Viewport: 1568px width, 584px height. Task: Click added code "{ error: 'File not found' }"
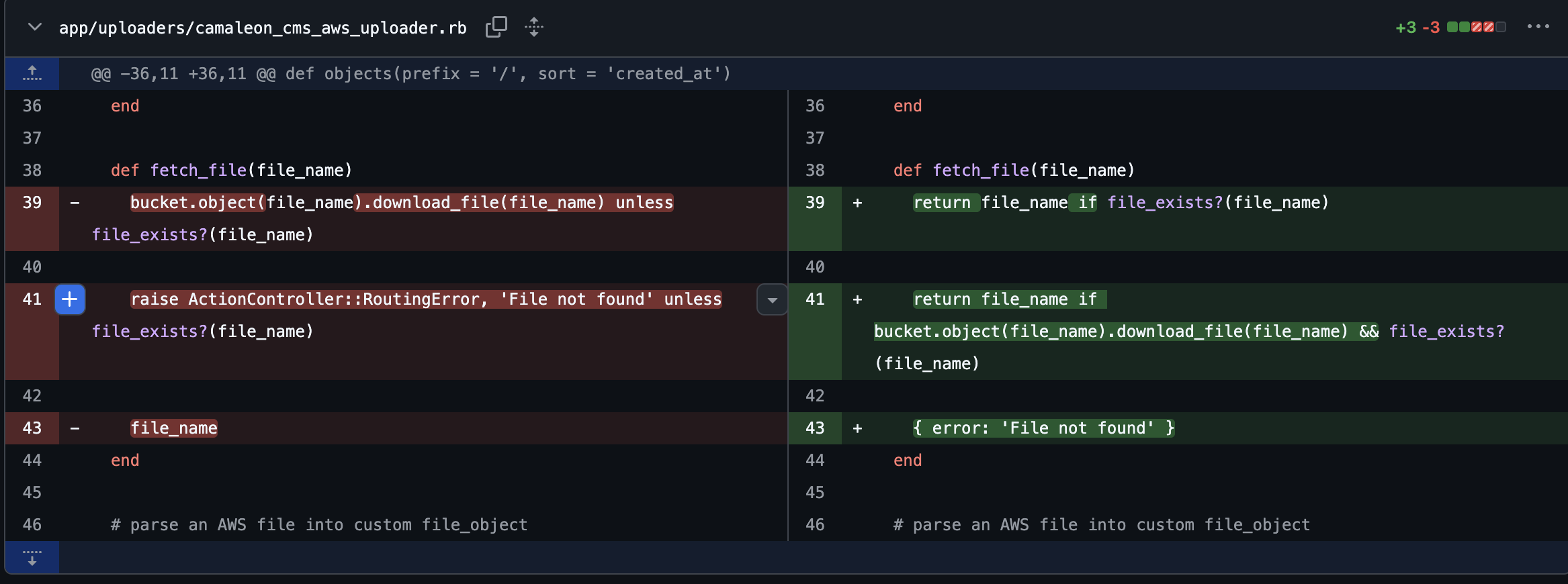pos(1044,428)
